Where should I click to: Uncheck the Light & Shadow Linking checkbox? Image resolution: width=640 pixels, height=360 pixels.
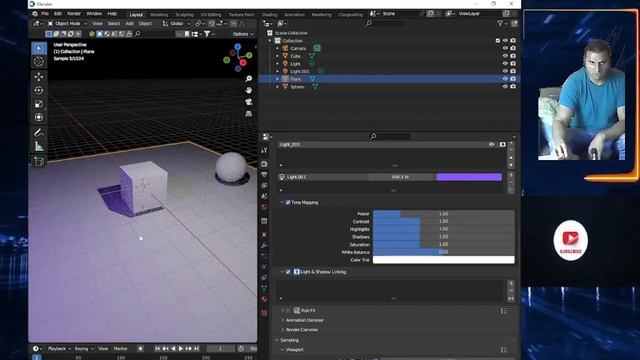click(288, 272)
